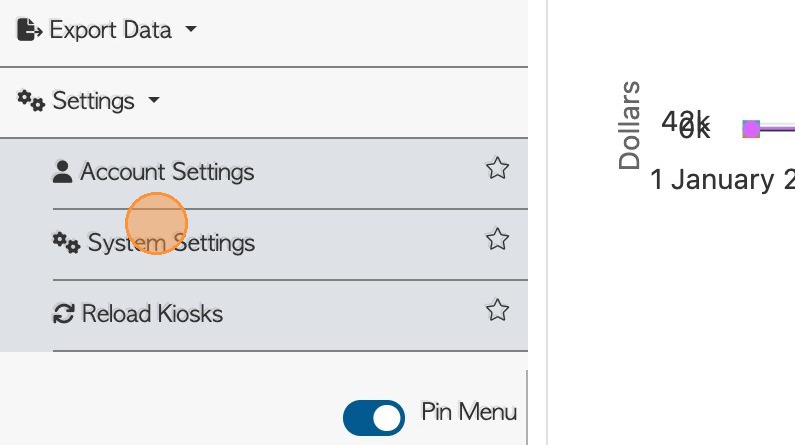Favorite Account Settings with the star
Screen dimensions: 795x445
(497, 169)
